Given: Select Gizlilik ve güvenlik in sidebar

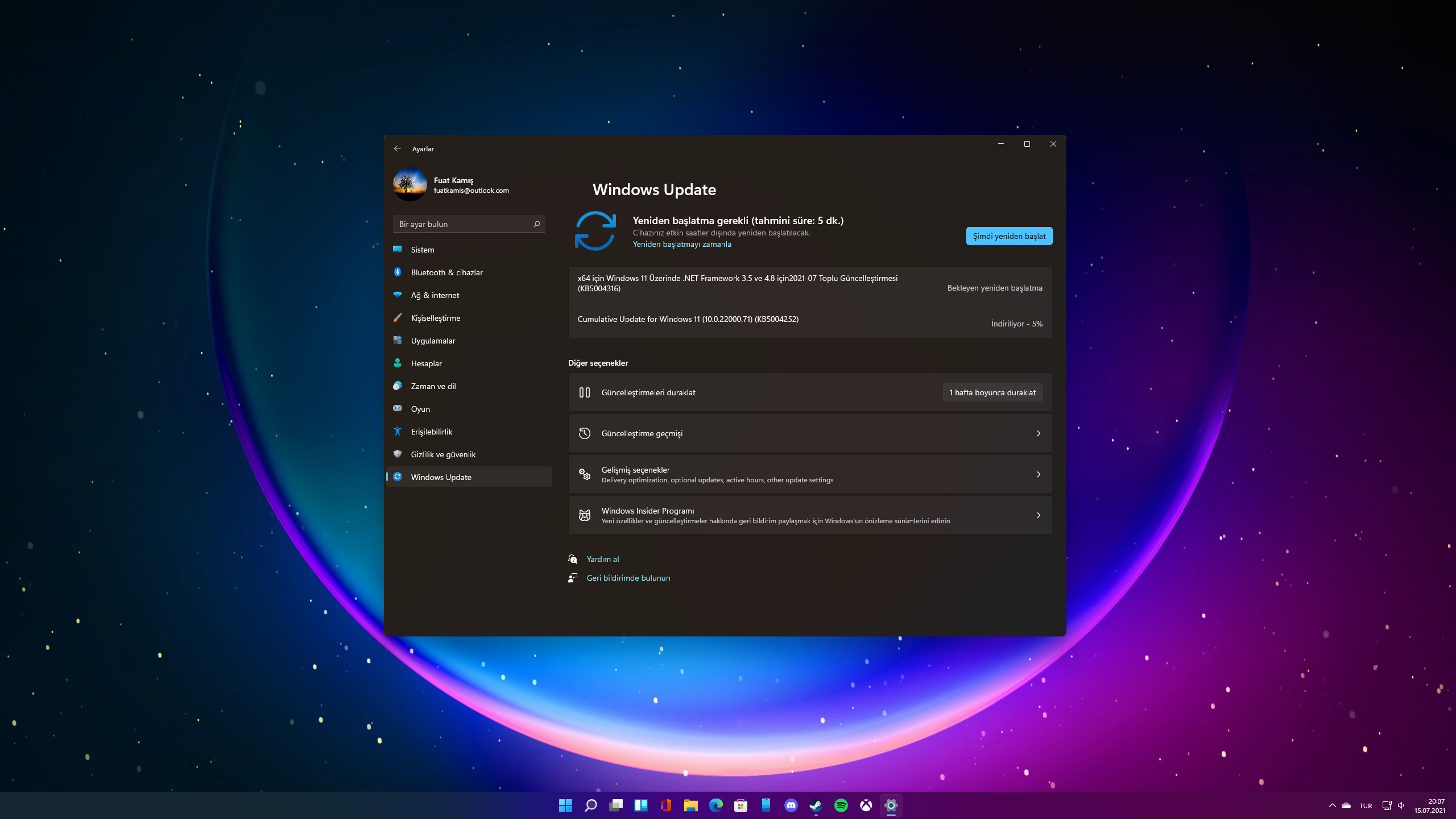Looking at the screenshot, I should coord(469,454).
